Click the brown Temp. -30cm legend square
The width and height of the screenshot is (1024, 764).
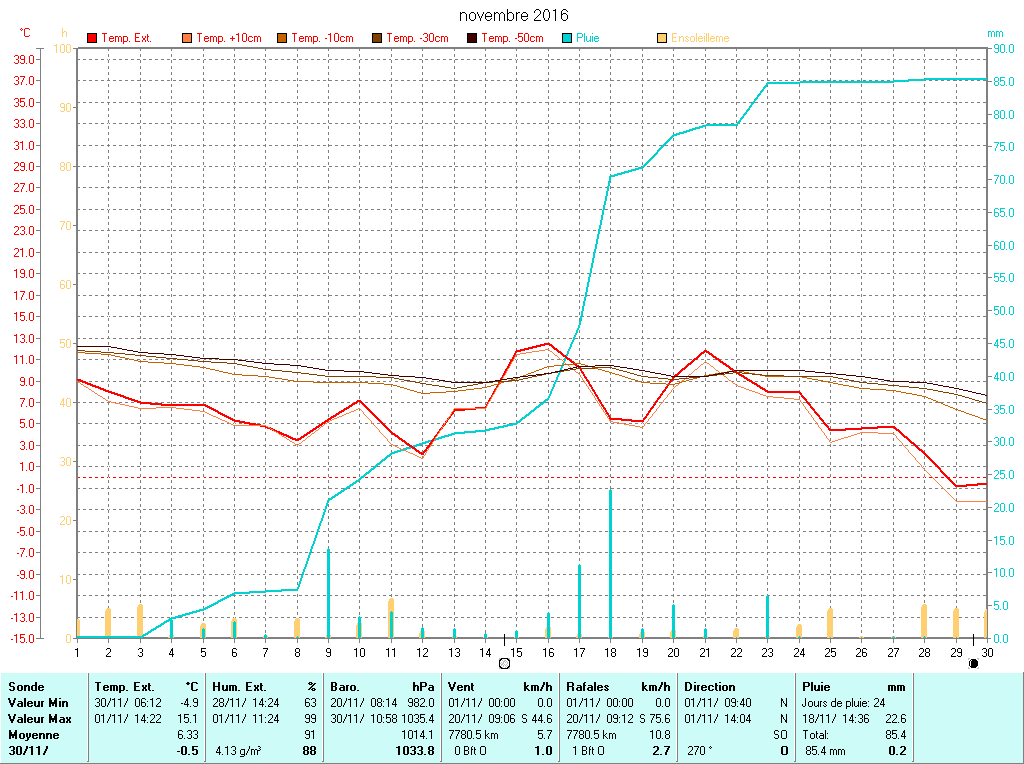pyautogui.click(x=377, y=39)
